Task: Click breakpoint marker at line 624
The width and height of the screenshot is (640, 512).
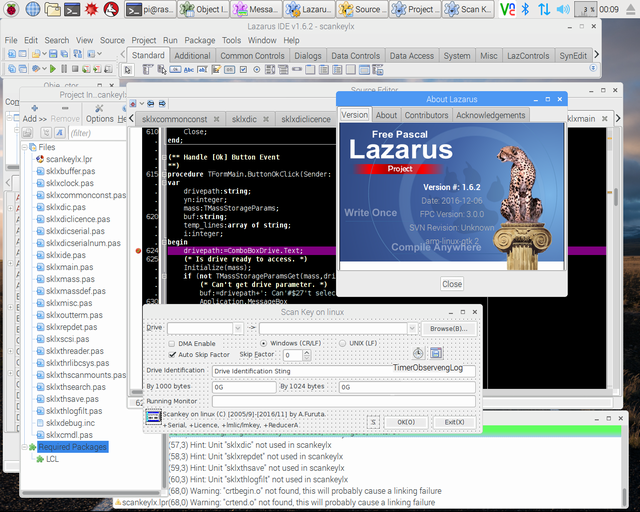Action: coord(138,250)
